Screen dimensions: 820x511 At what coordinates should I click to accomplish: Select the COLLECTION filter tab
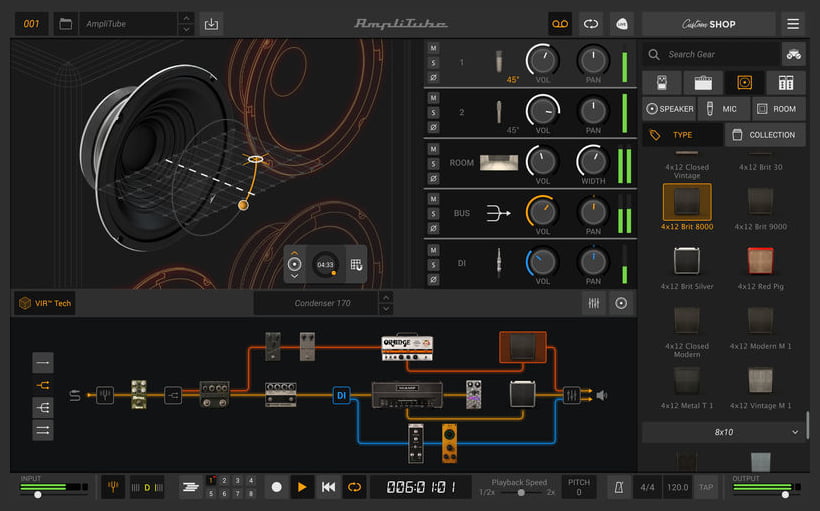tap(765, 135)
